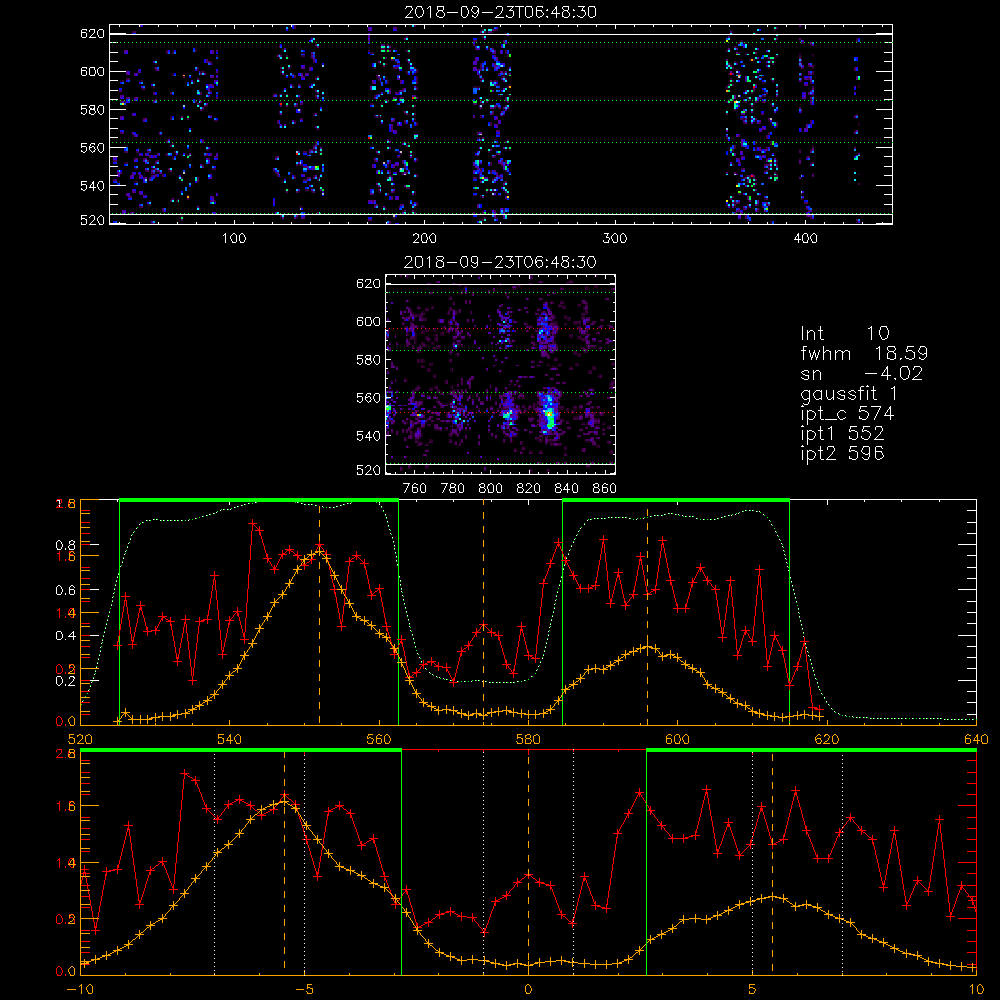Click the 'sn -4.02' readout

pos(862,374)
